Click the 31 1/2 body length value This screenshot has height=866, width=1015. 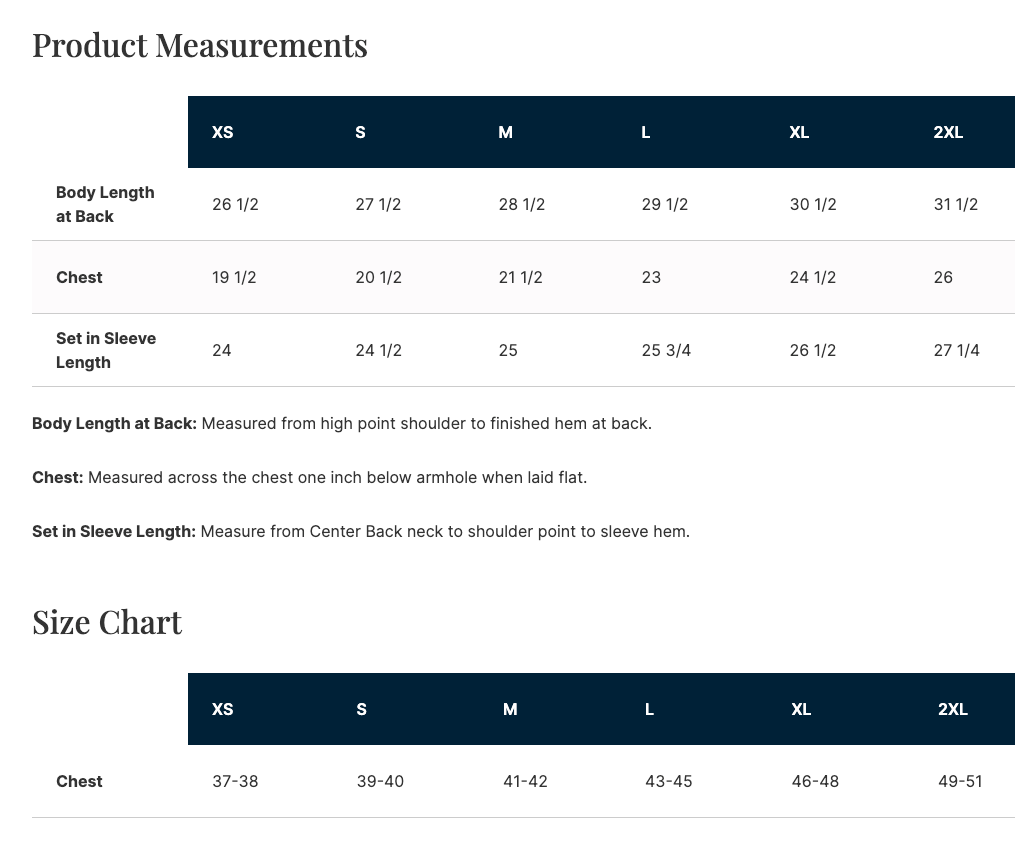[956, 204]
